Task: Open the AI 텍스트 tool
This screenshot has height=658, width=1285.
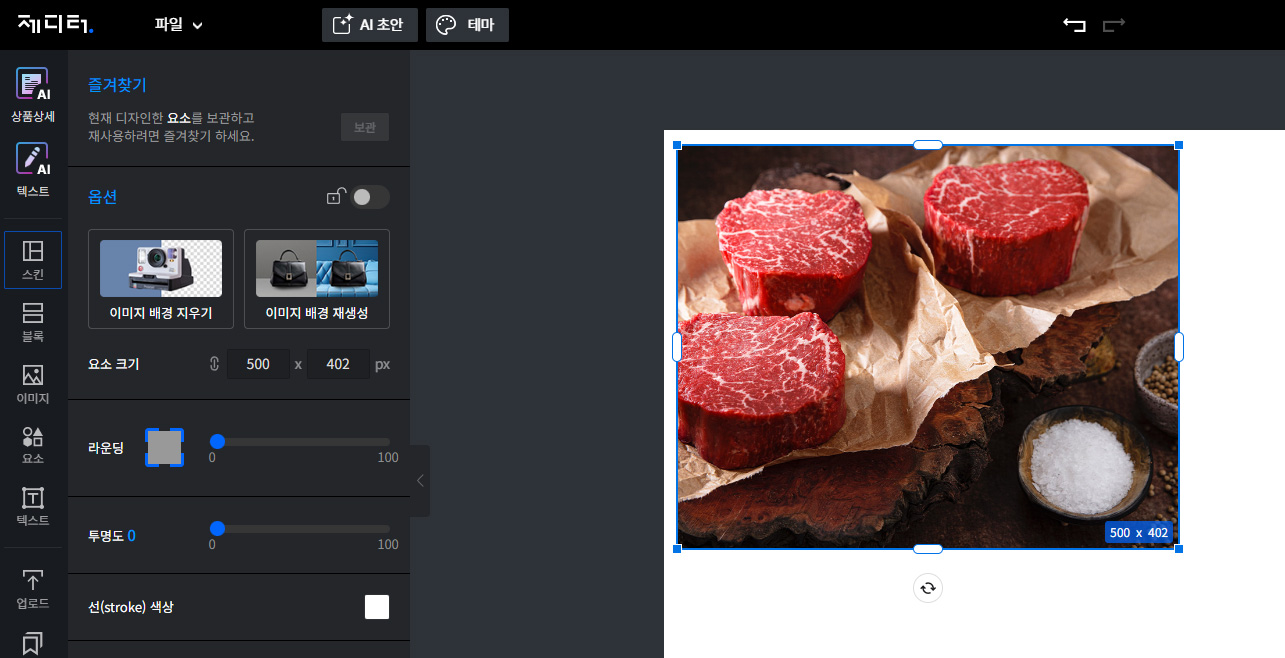Action: tap(32, 169)
